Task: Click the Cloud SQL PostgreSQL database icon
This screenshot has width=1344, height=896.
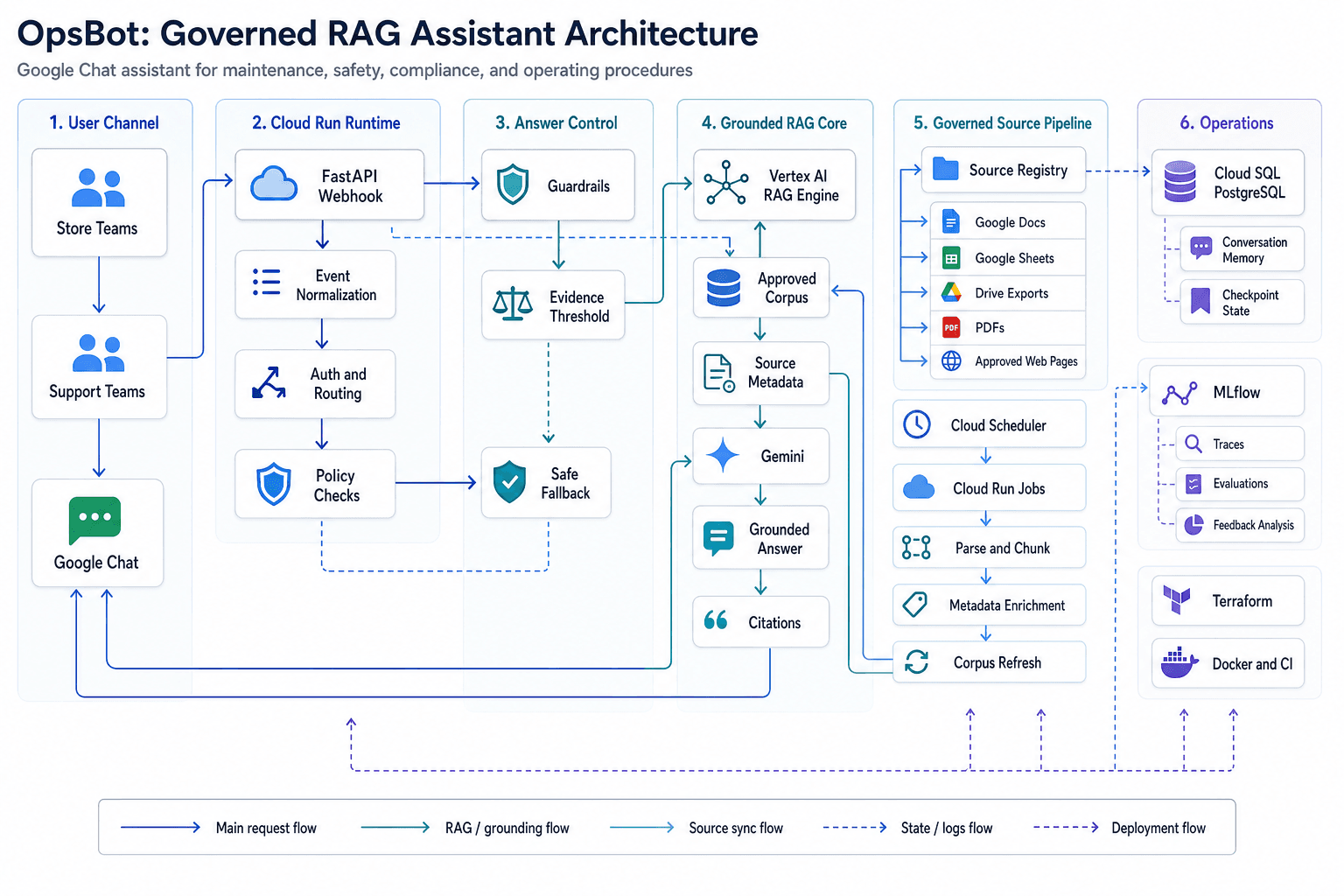Action: (x=1180, y=181)
